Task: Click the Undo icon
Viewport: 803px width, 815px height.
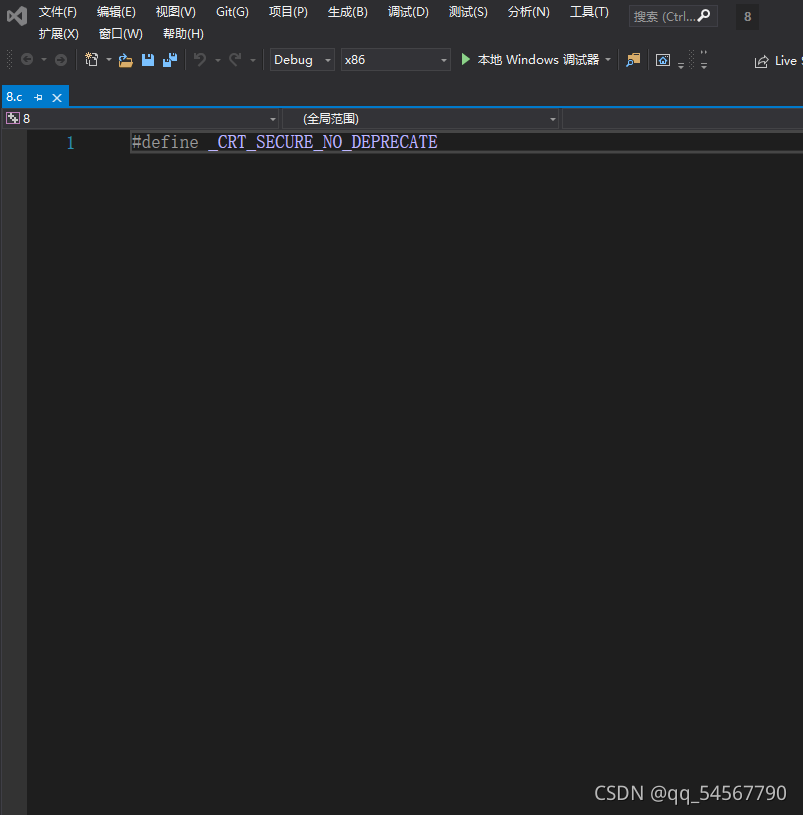Action: (x=200, y=60)
